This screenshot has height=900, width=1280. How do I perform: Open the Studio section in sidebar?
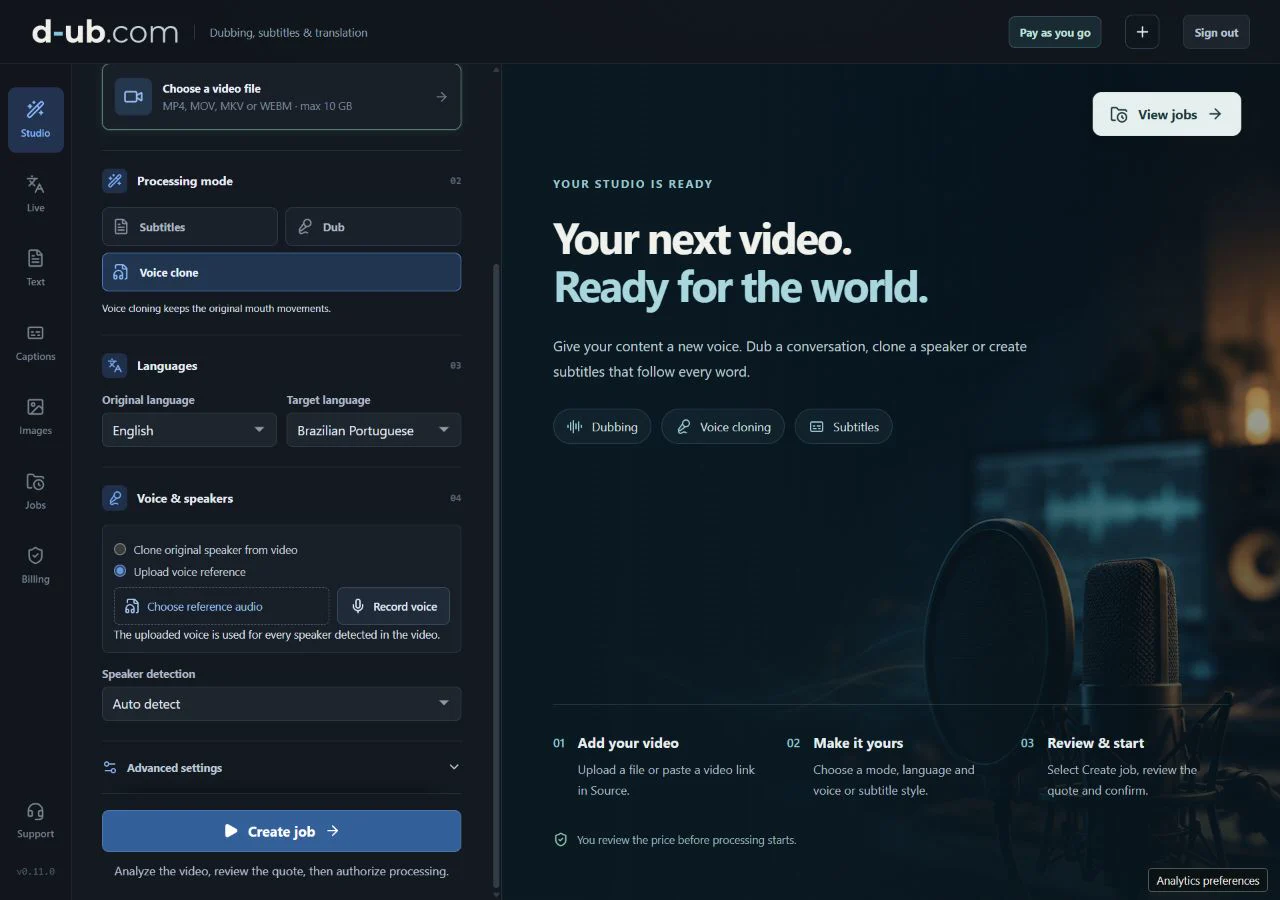(x=36, y=120)
